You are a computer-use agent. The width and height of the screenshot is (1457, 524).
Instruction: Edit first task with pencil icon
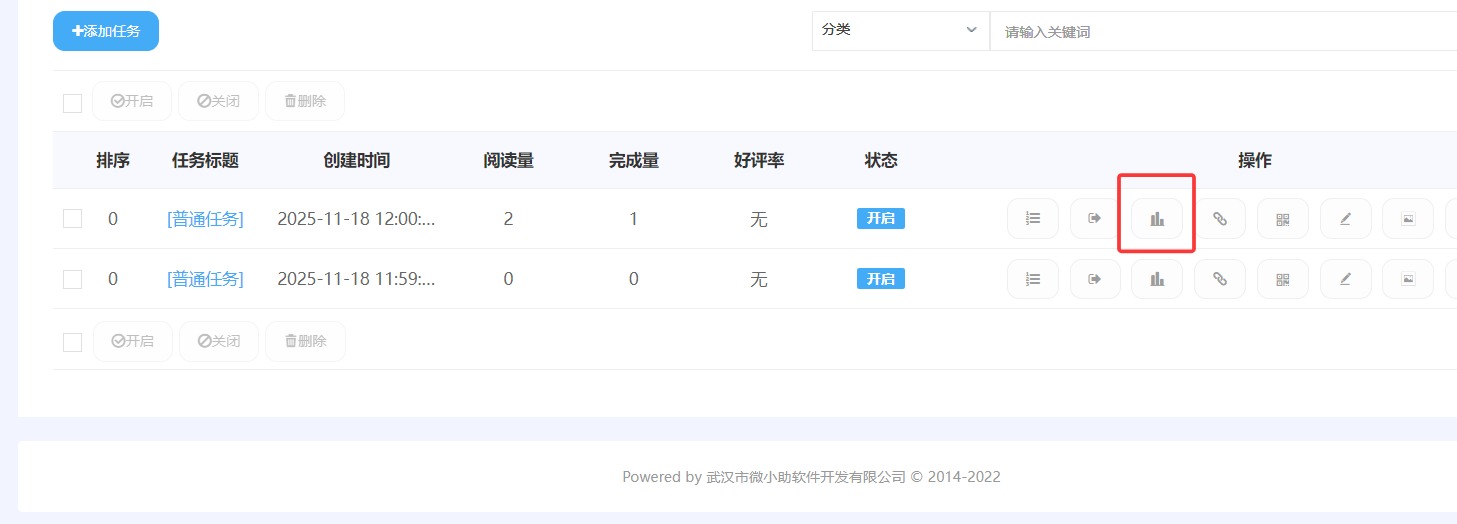click(1345, 219)
